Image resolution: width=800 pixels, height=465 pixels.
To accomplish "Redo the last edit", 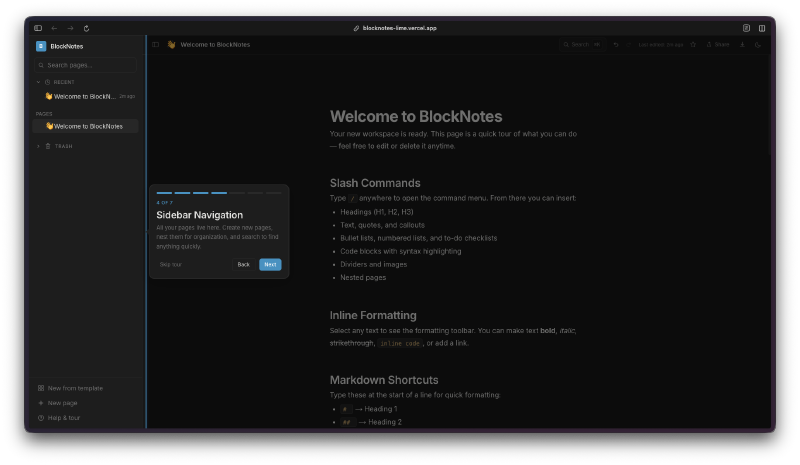I will point(629,44).
